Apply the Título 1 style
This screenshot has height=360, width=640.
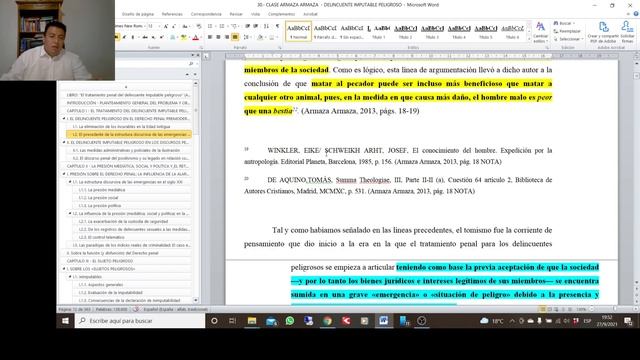379,31
